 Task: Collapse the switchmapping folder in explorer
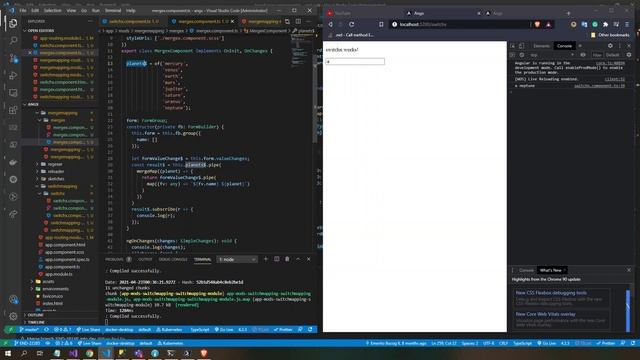pyautogui.click(x=62, y=186)
